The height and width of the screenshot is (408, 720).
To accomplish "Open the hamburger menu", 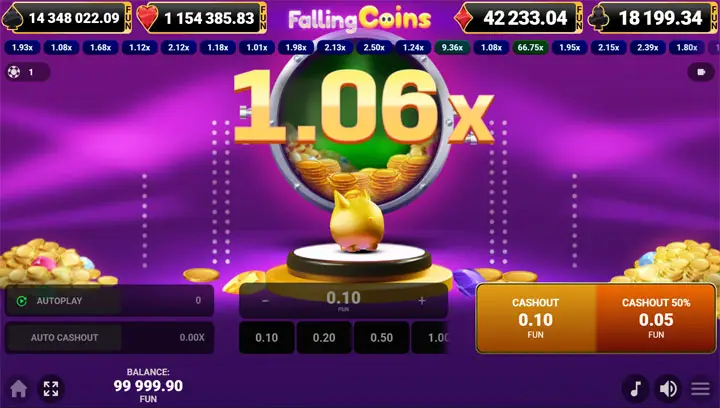I will click(700, 389).
